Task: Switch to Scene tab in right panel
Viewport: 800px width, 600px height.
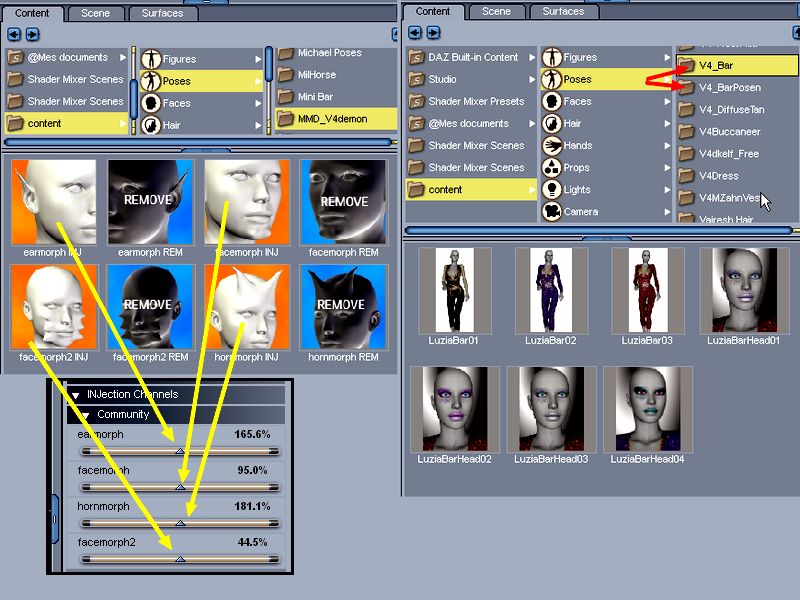Action: (x=496, y=11)
